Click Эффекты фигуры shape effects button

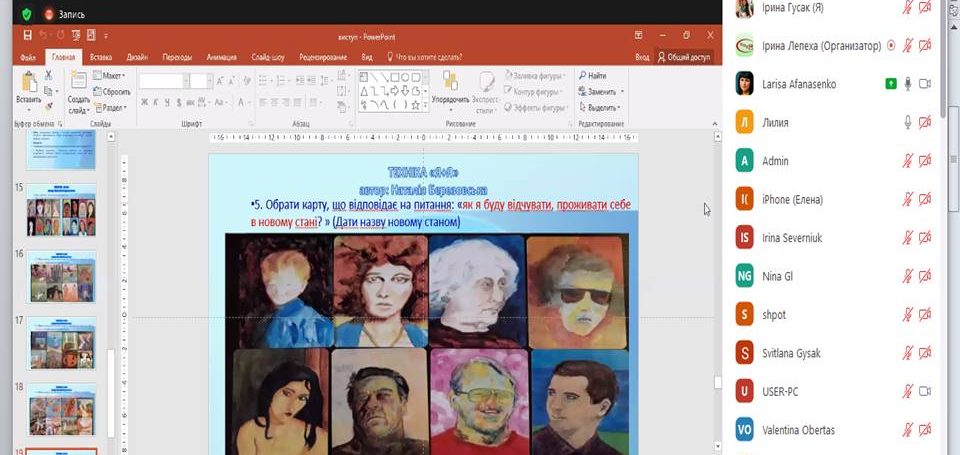coord(534,108)
